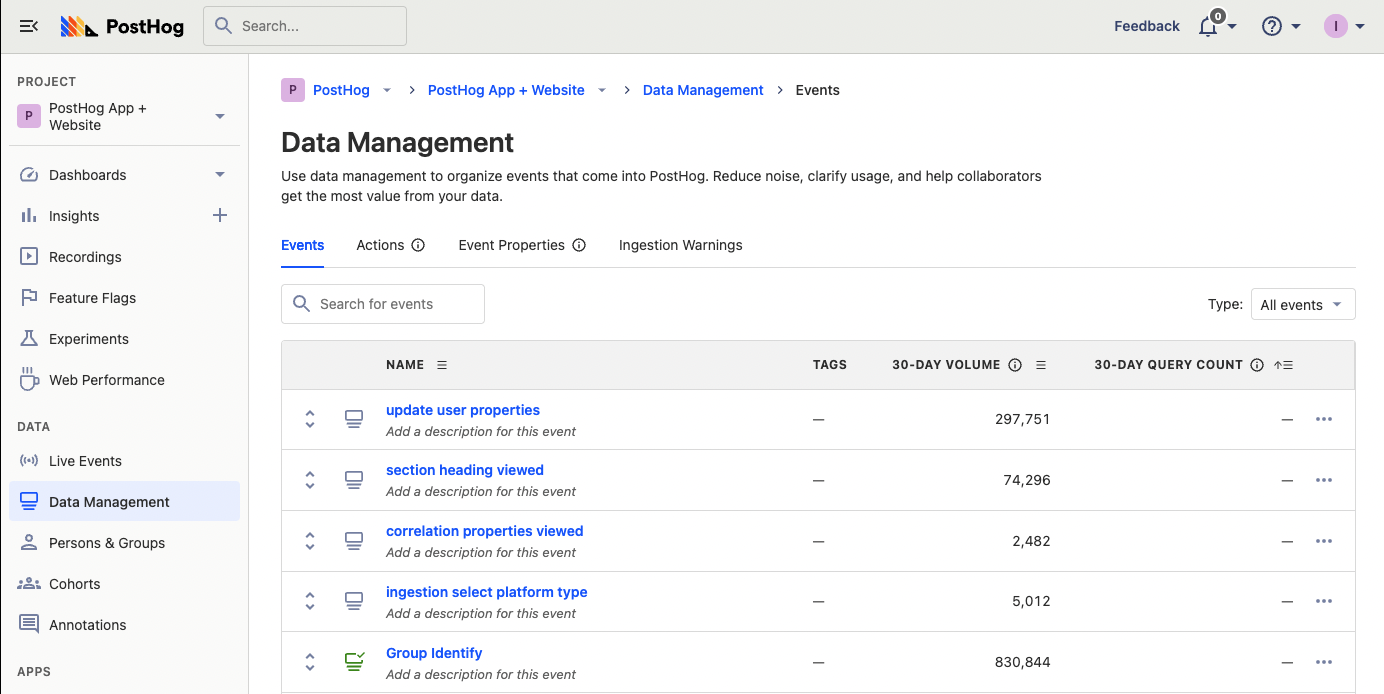Open the notifications bell
The height and width of the screenshot is (694, 1384).
(x=1209, y=26)
